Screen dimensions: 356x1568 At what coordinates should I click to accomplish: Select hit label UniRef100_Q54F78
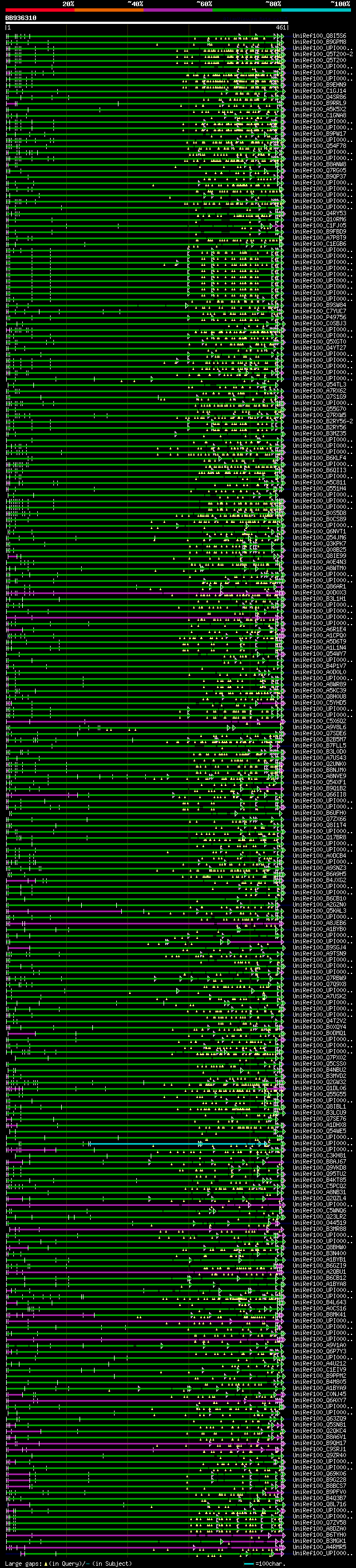319,146
